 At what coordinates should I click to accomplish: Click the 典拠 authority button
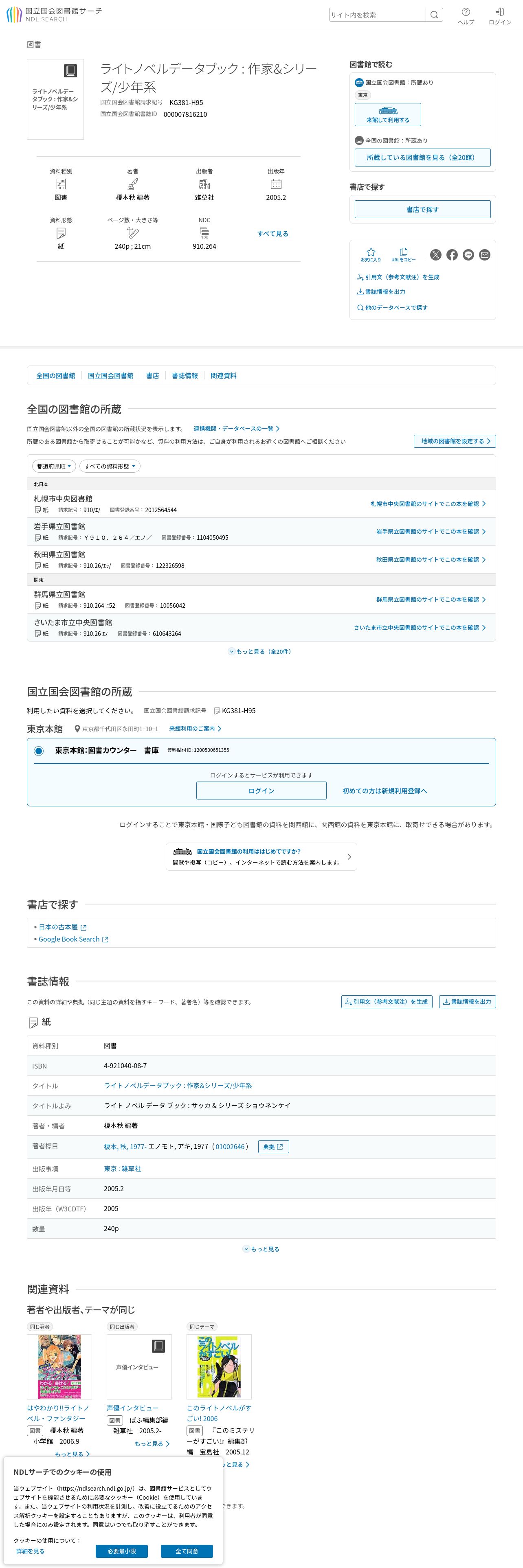[x=273, y=1147]
